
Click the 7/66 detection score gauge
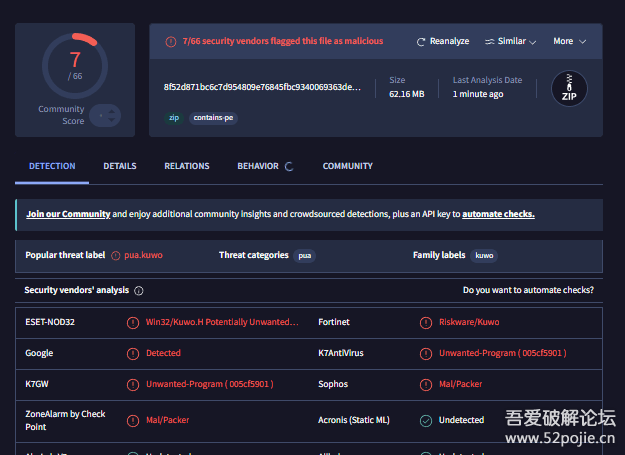tap(75, 66)
